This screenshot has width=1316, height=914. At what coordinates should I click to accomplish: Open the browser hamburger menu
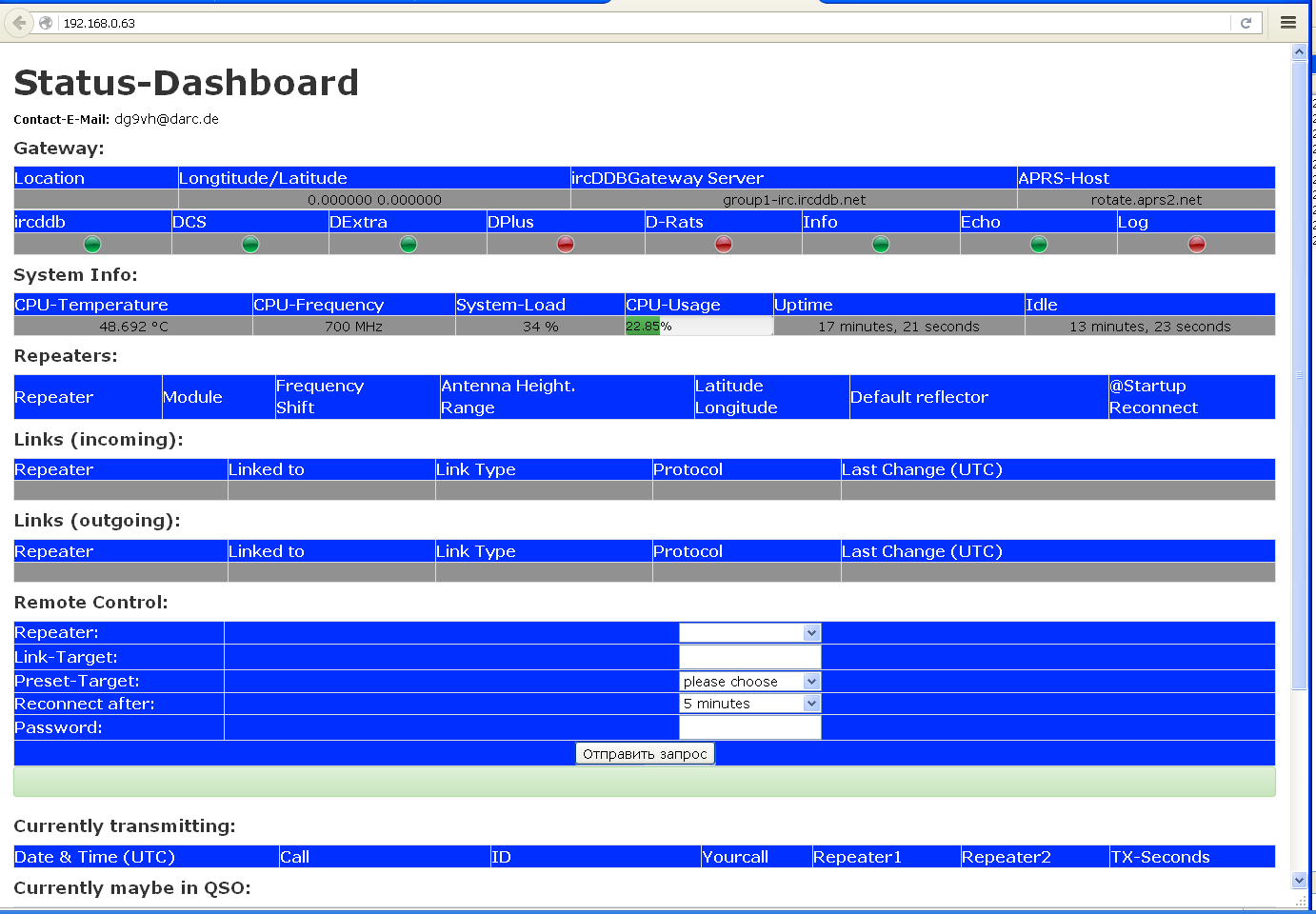pyautogui.click(x=1288, y=23)
